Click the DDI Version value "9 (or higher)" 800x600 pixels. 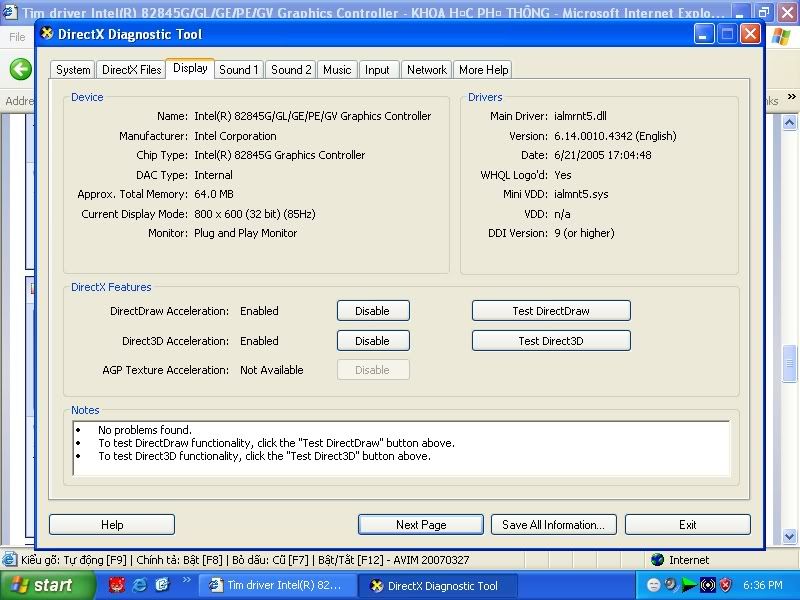tap(584, 233)
